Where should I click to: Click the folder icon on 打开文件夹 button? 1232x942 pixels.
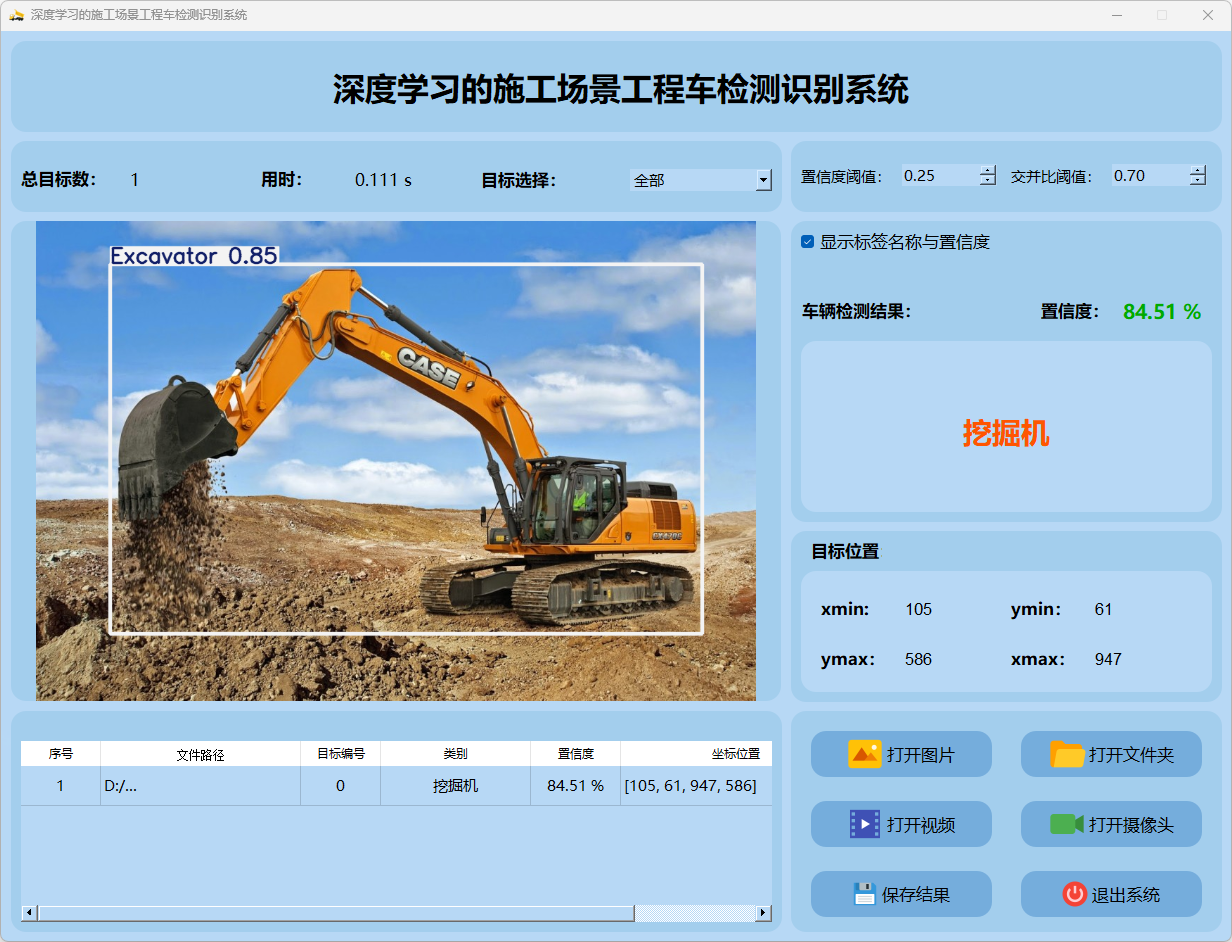1067,754
